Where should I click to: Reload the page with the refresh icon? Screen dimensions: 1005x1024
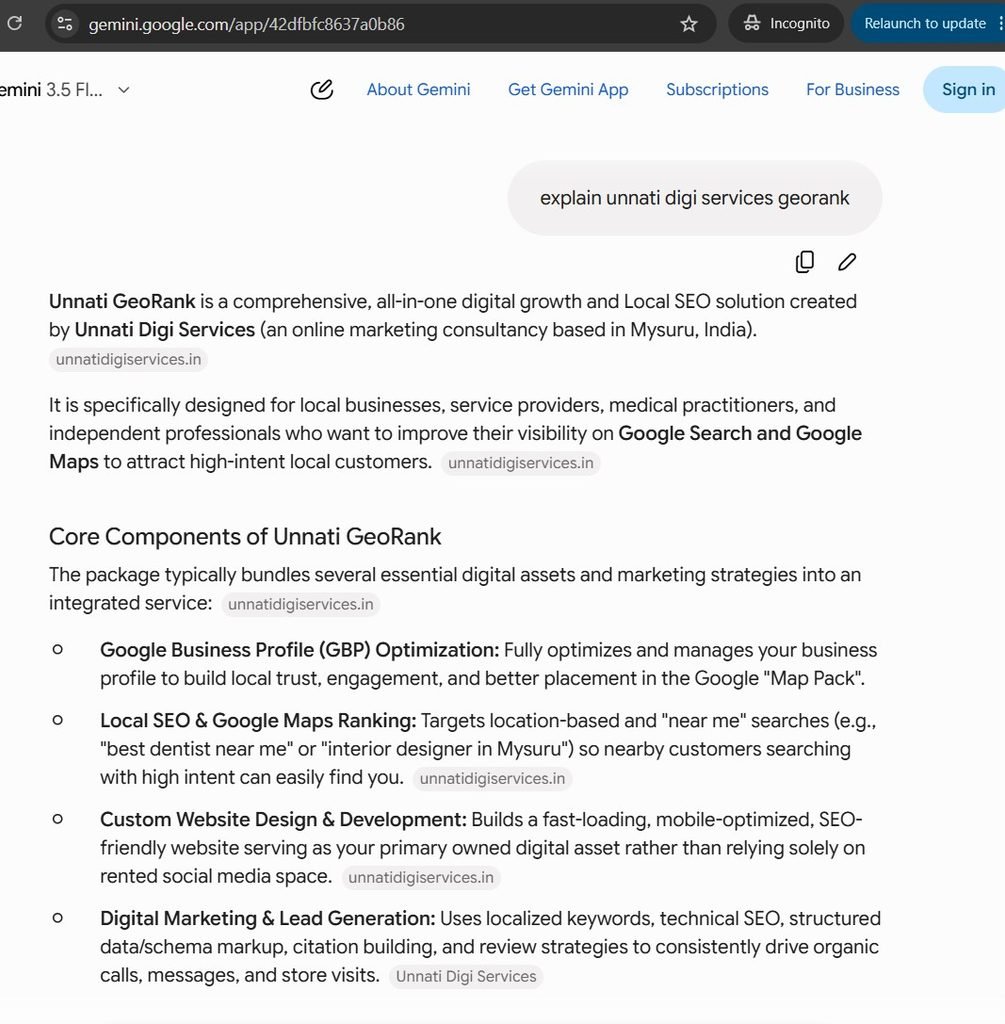[14, 24]
